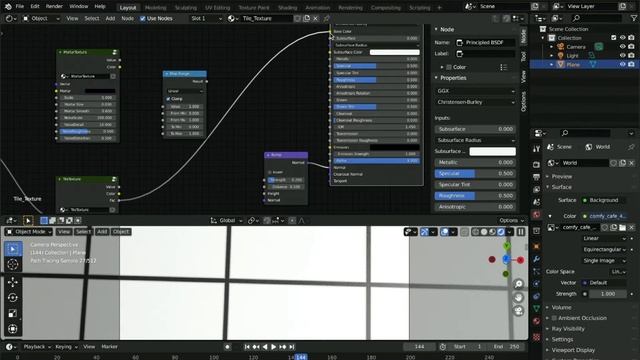Open the timeline Playback menu
Image resolution: width=640 pixels, height=360 pixels.
(x=37, y=347)
